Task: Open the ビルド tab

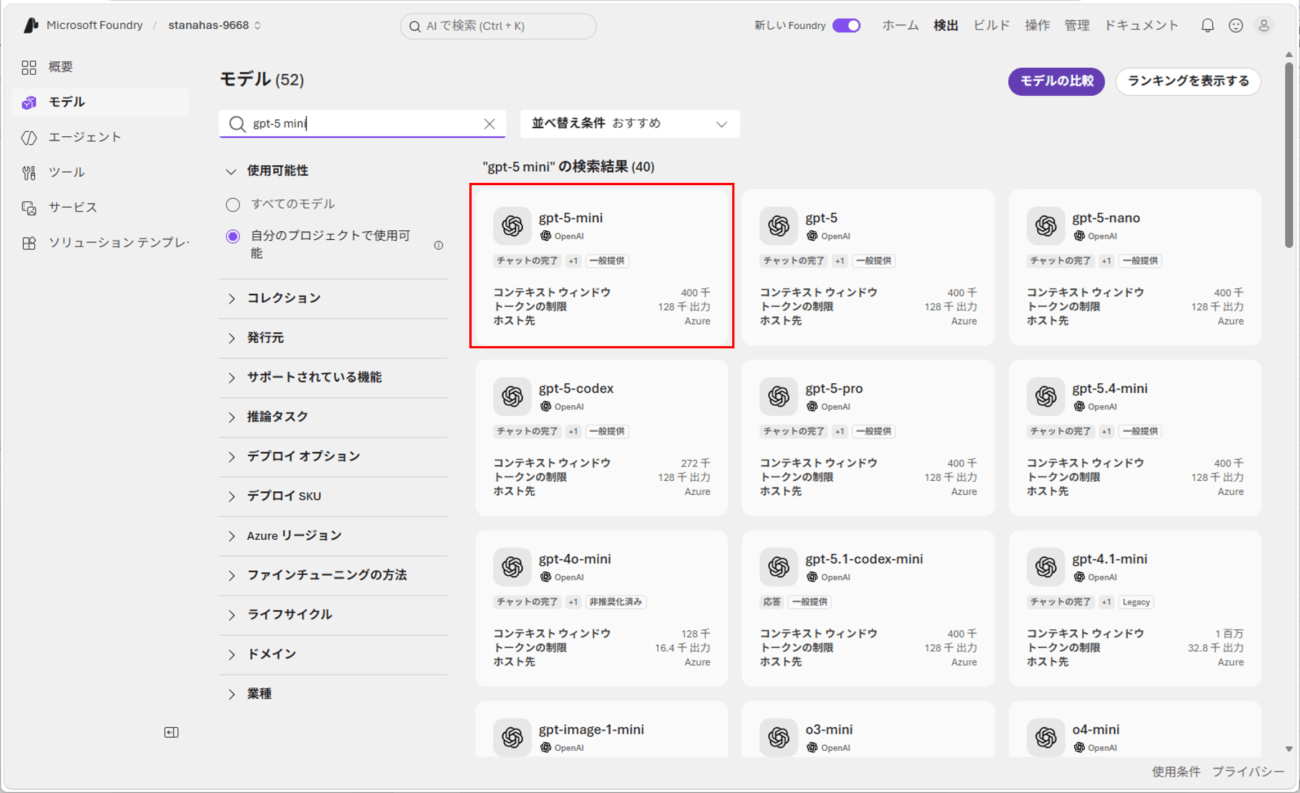Action: pyautogui.click(x=992, y=25)
